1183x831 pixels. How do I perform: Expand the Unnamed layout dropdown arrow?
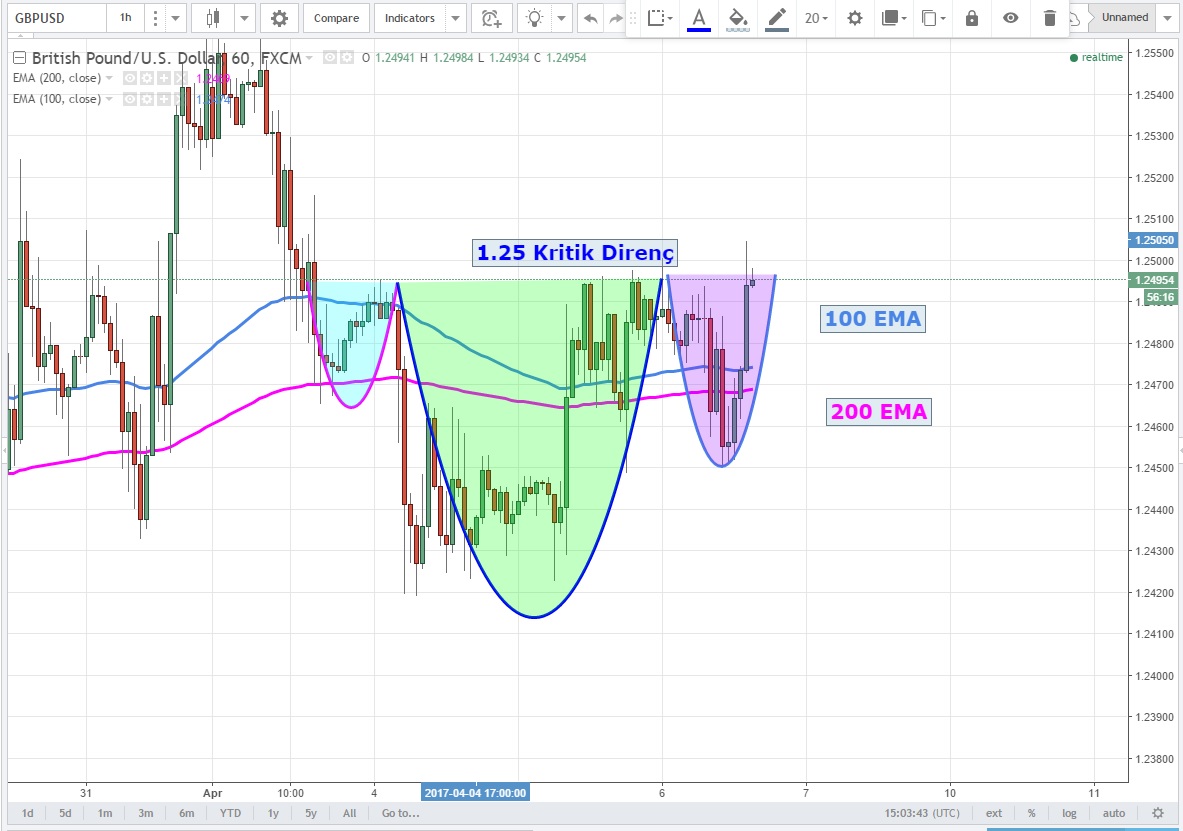1167,17
